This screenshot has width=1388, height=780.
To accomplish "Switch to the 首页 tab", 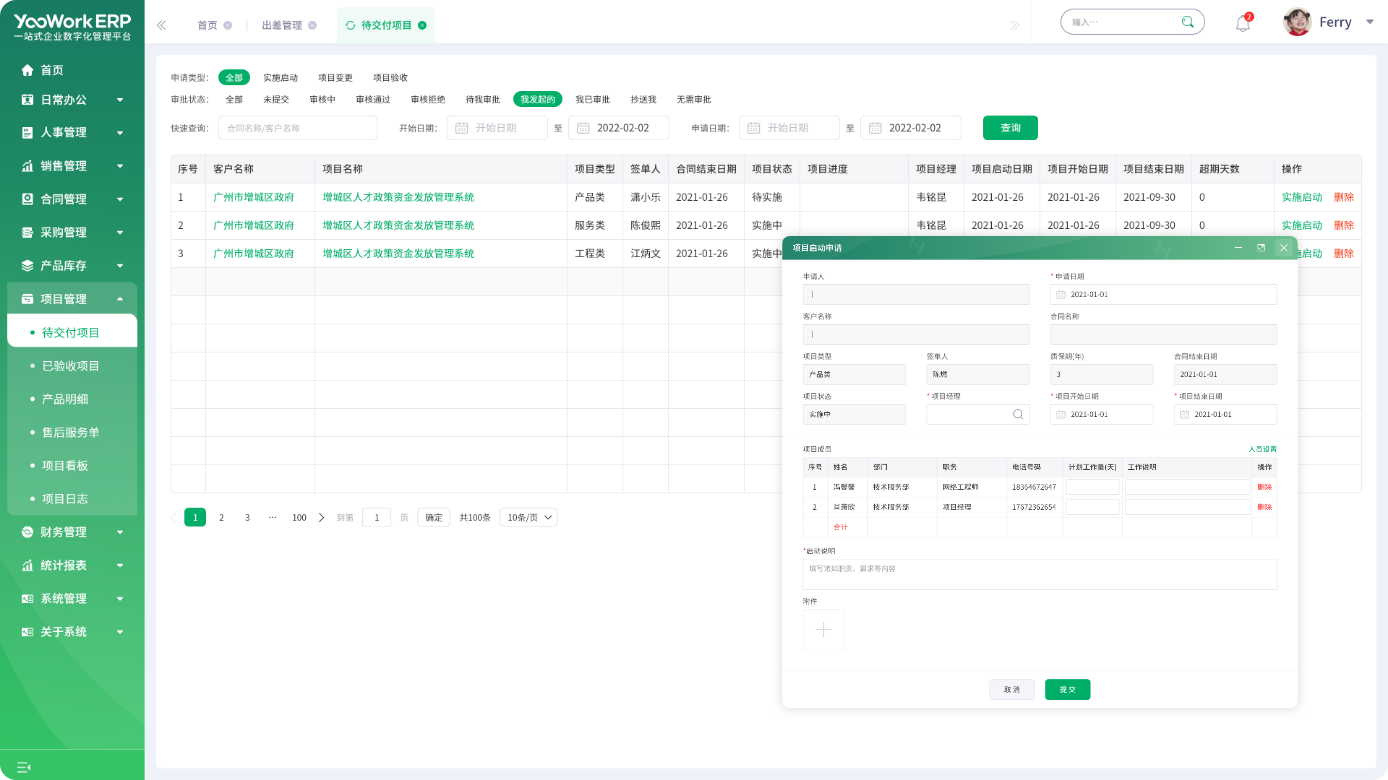I will click(x=207, y=25).
